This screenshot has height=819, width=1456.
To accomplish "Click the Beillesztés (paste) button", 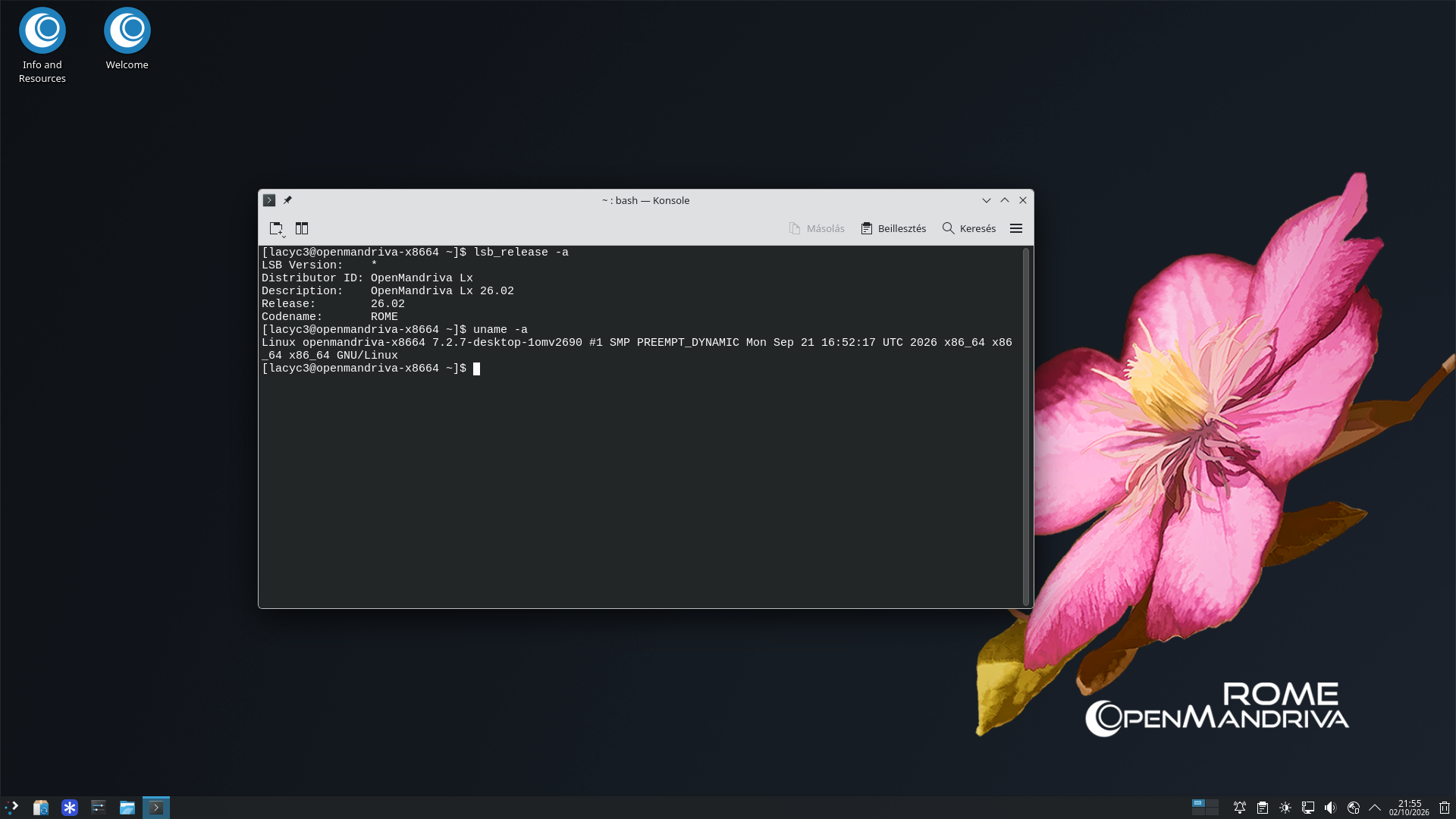I will click(x=893, y=228).
